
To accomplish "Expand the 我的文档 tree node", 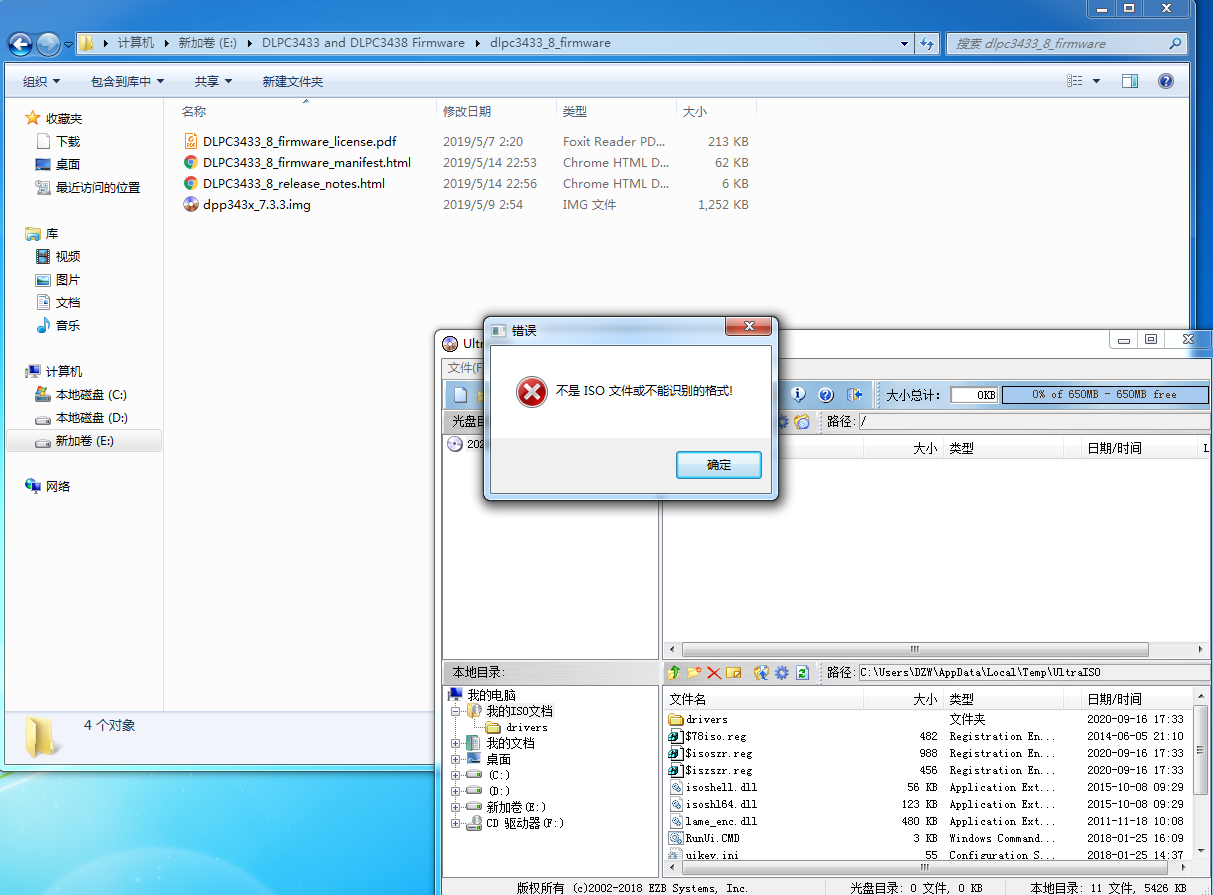I will [456, 743].
